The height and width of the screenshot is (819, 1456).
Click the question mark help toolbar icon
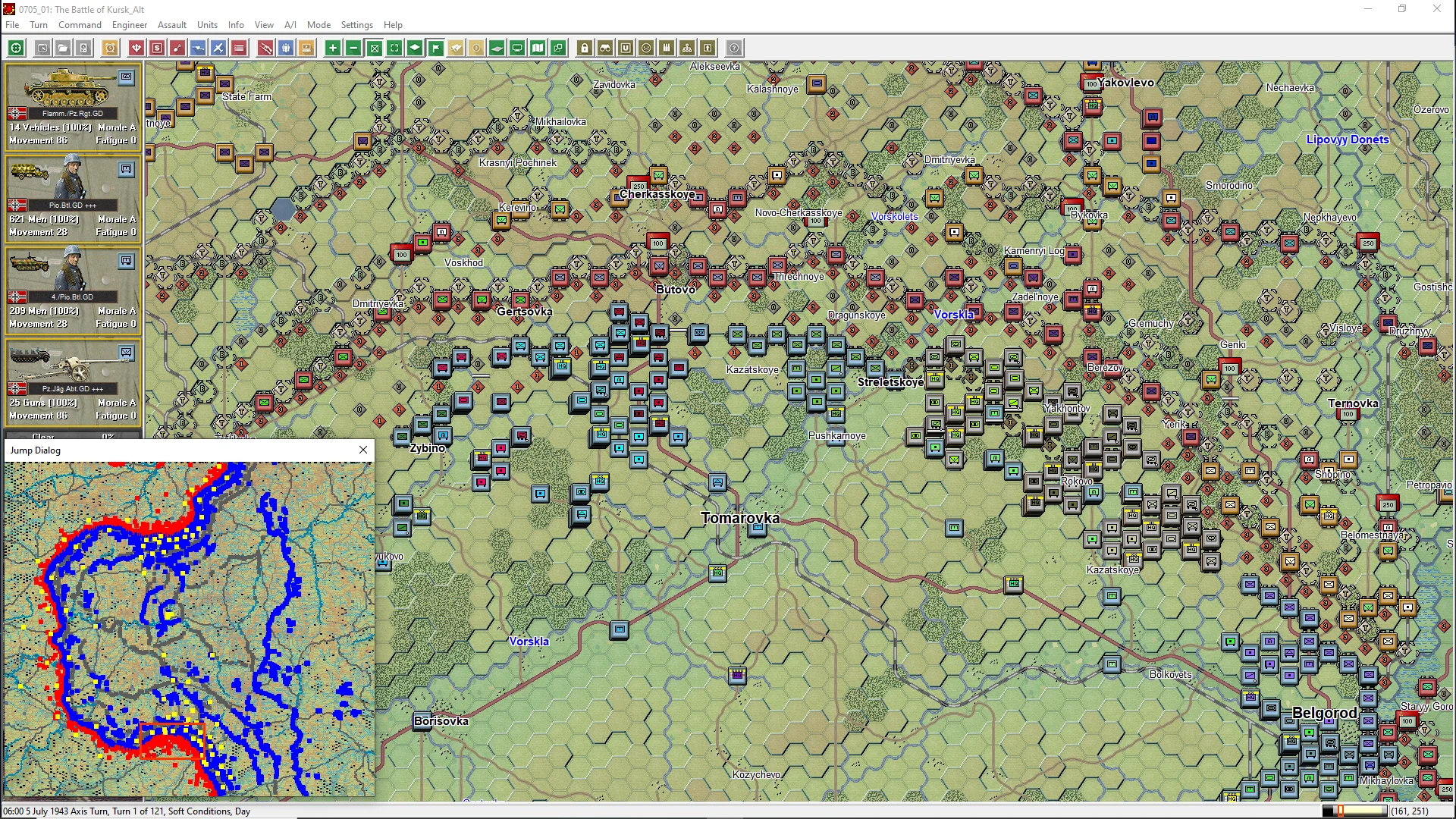734,49
